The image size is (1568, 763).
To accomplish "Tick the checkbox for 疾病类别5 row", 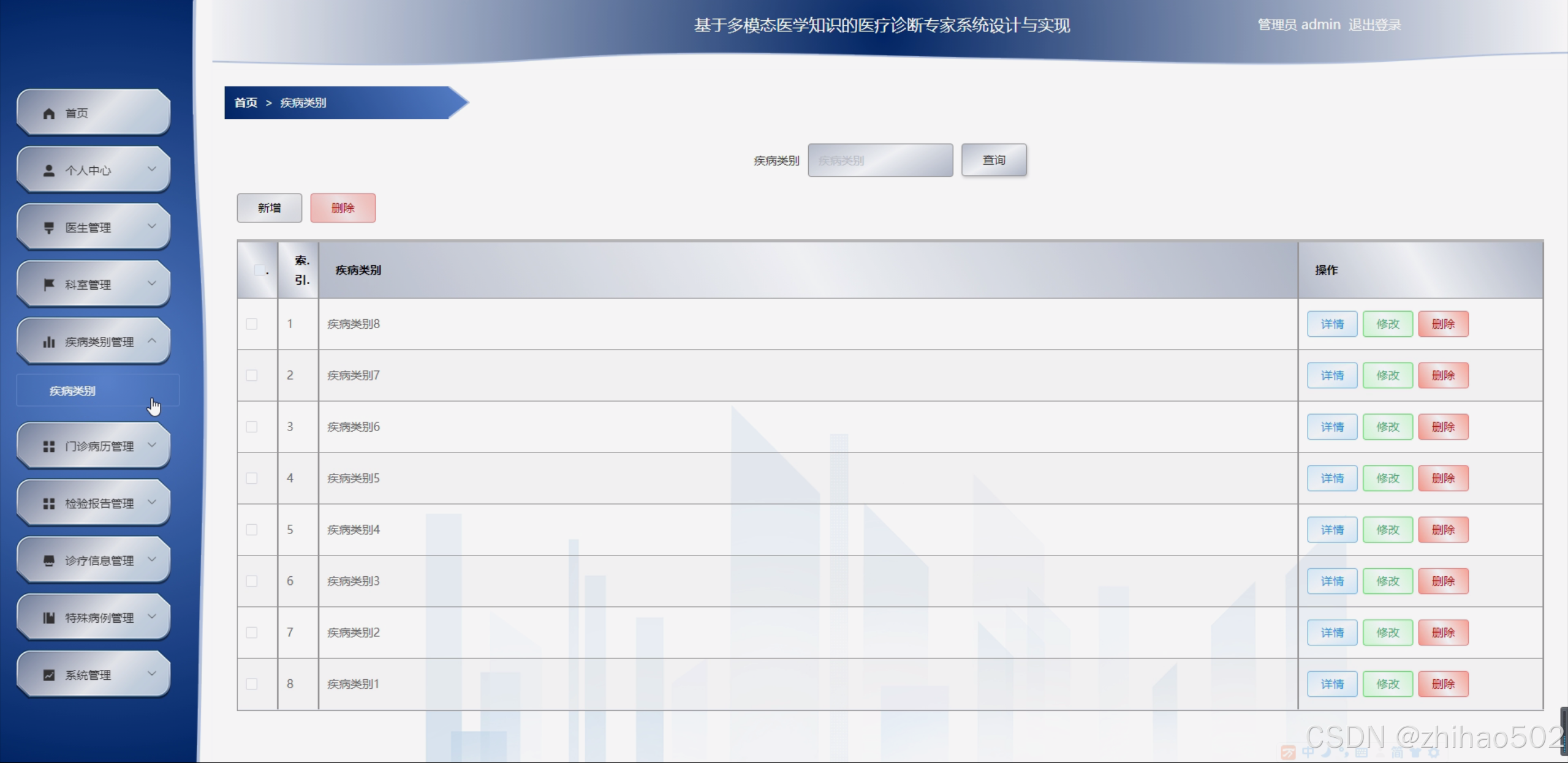I will [x=252, y=478].
